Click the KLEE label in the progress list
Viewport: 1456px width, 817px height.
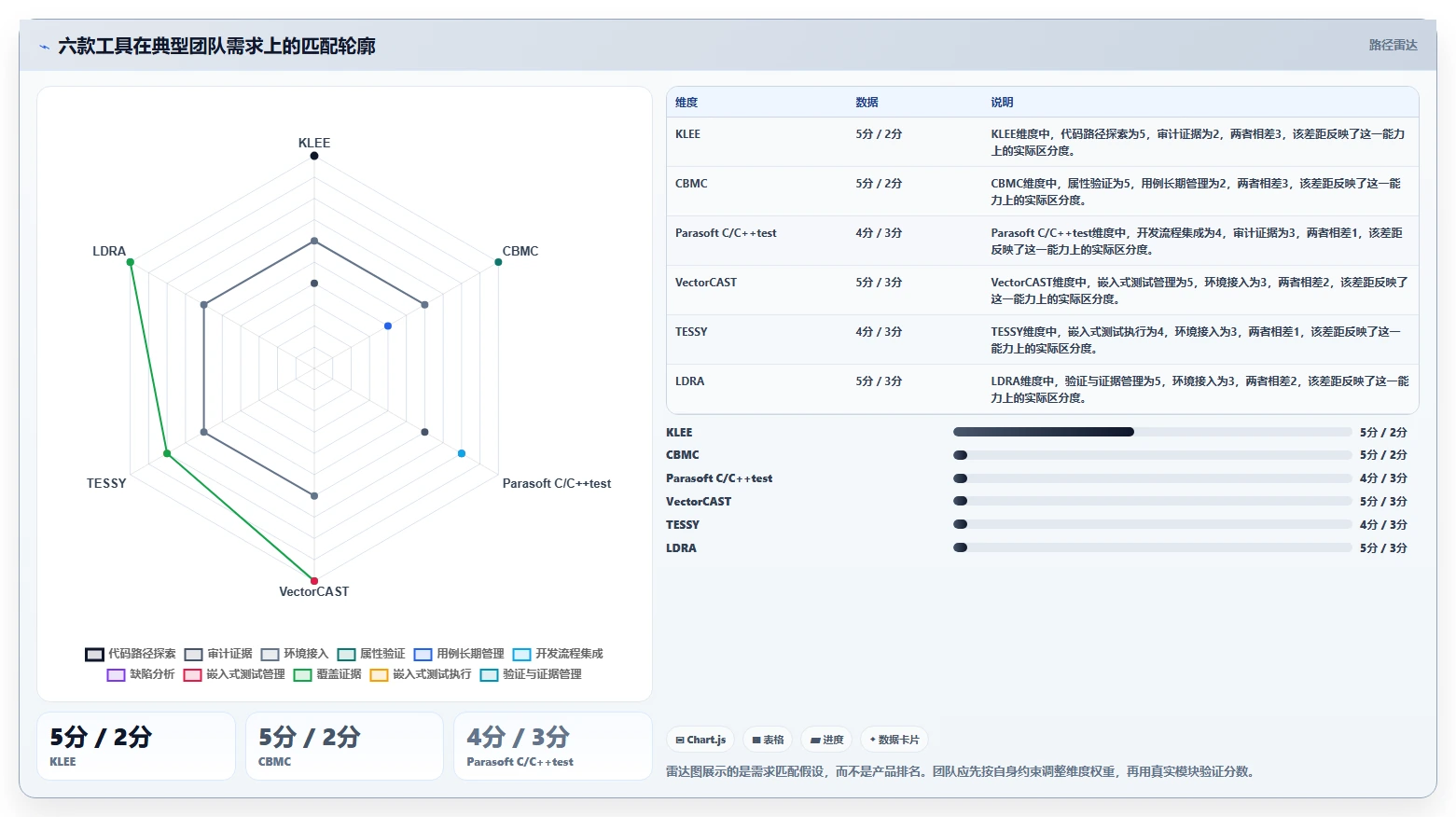[679, 433]
